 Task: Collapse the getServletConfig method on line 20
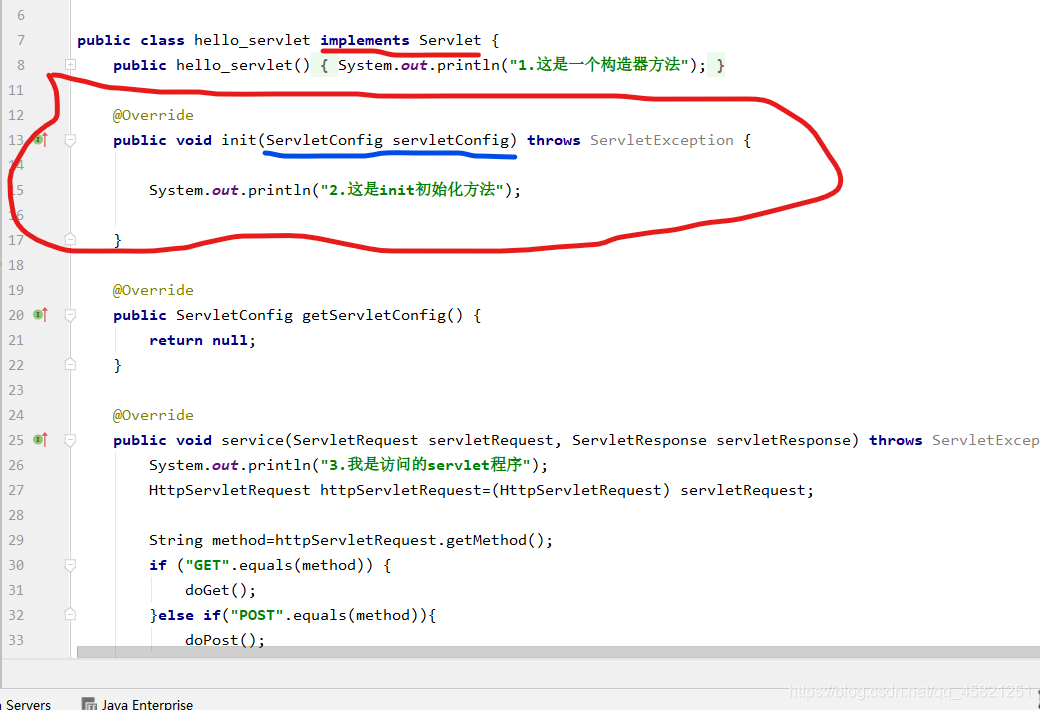[70, 315]
